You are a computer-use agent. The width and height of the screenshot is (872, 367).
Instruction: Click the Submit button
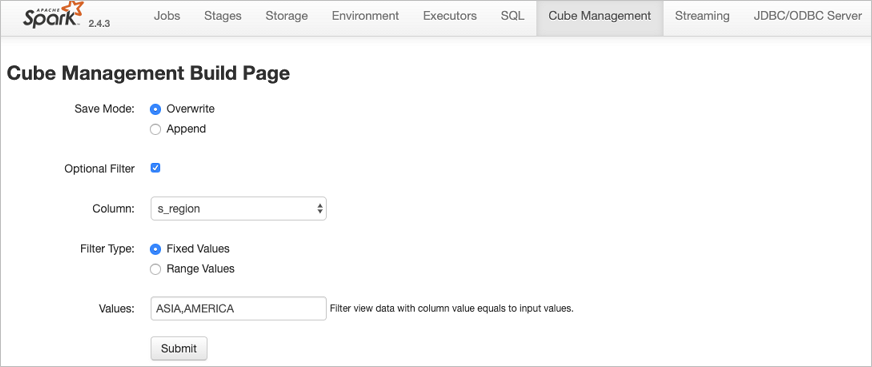pos(179,349)
